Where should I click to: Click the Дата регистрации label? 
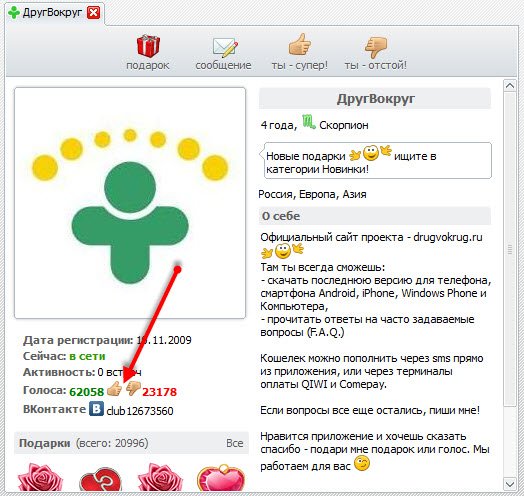point(78,340)
